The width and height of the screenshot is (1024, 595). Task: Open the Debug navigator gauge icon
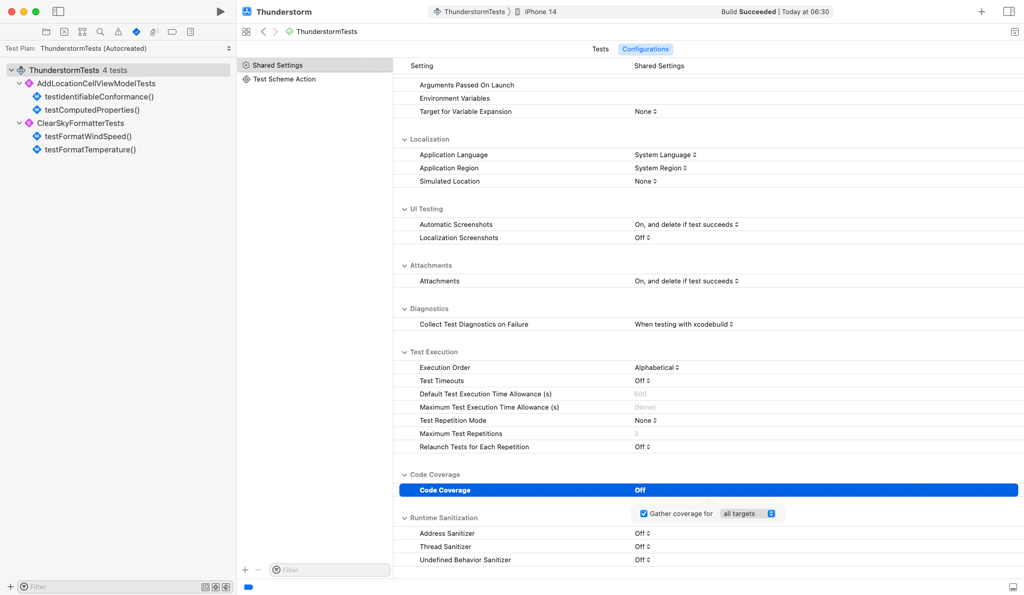(x=153, y=31)
